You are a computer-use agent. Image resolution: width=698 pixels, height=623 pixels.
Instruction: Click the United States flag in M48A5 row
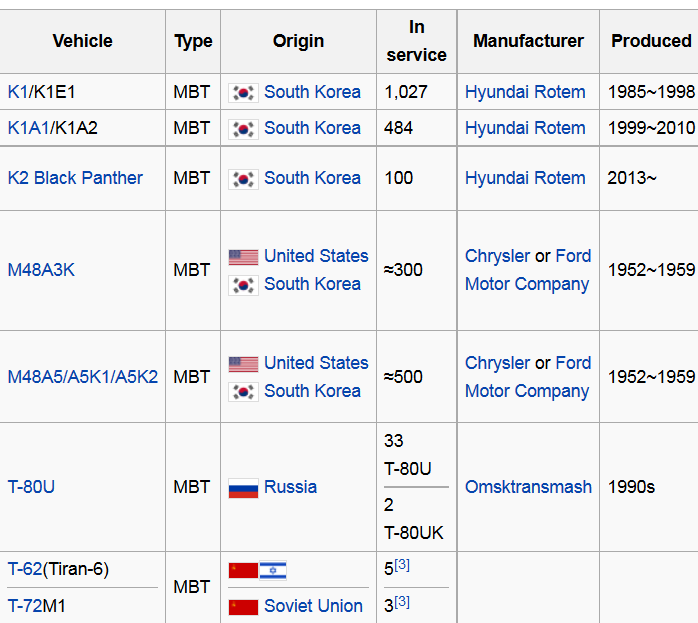tap(243, 364)
